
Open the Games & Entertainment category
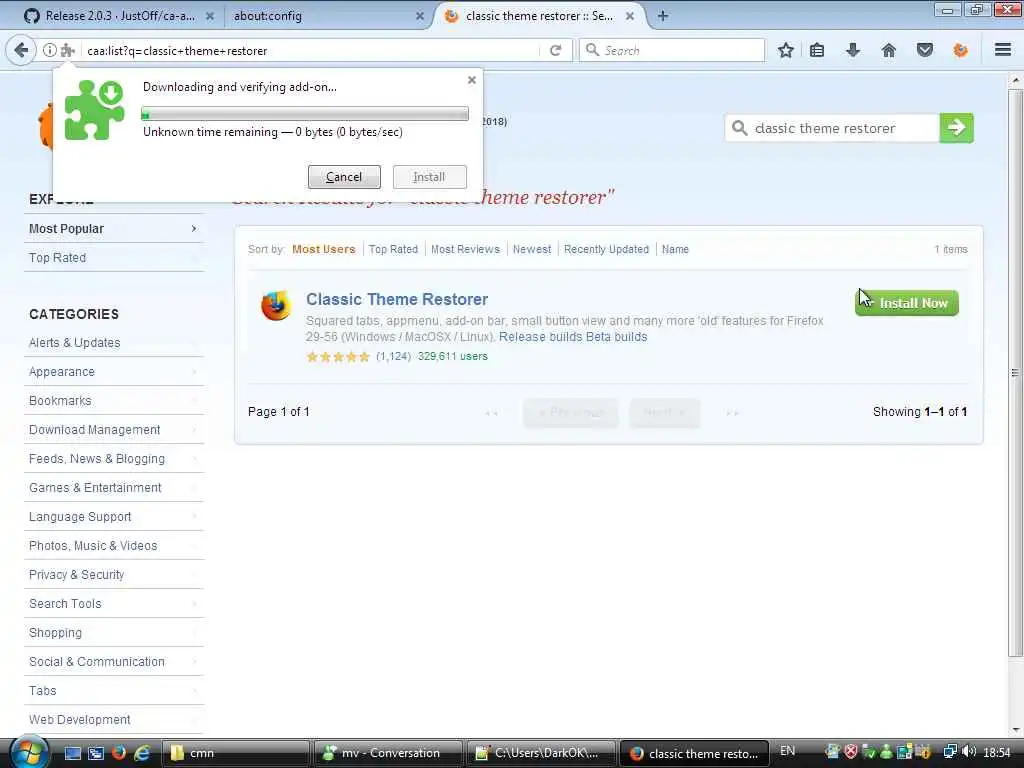(x=113, y=488)
